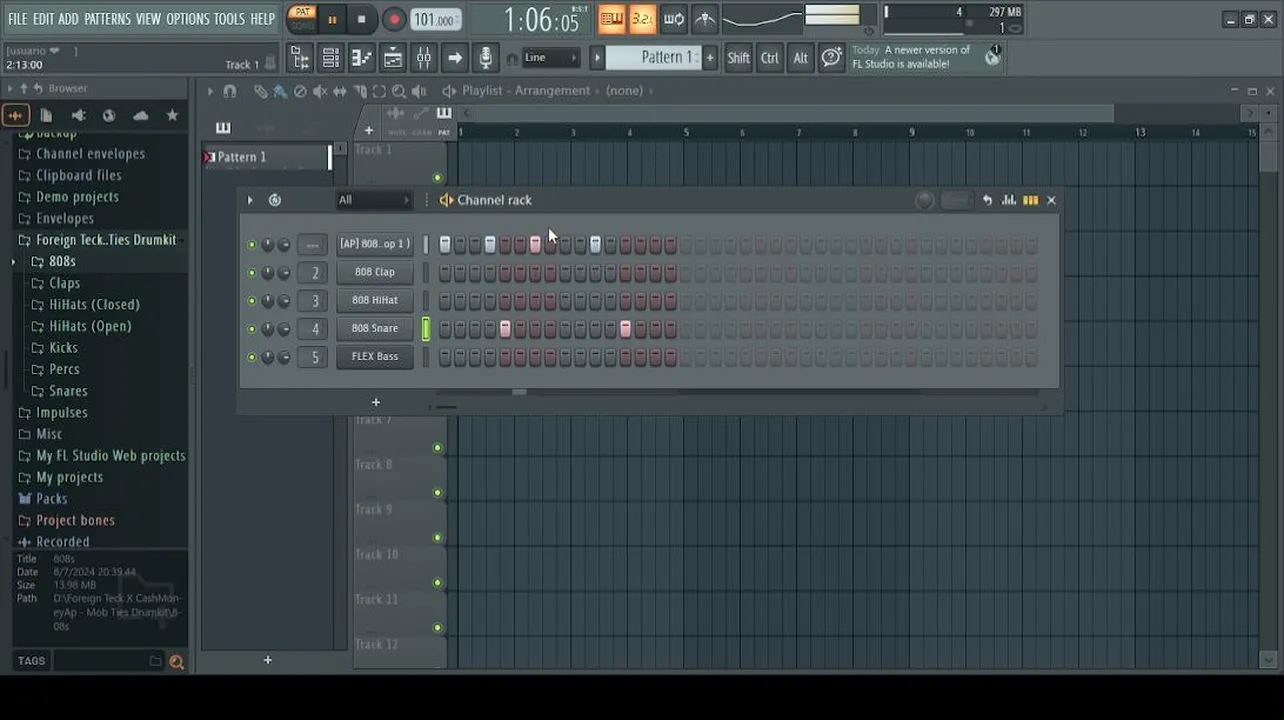The width and height of the screenshot is (1284, 720).
Task: Toggle countdown before recording icon
Action: click(642, 19)
